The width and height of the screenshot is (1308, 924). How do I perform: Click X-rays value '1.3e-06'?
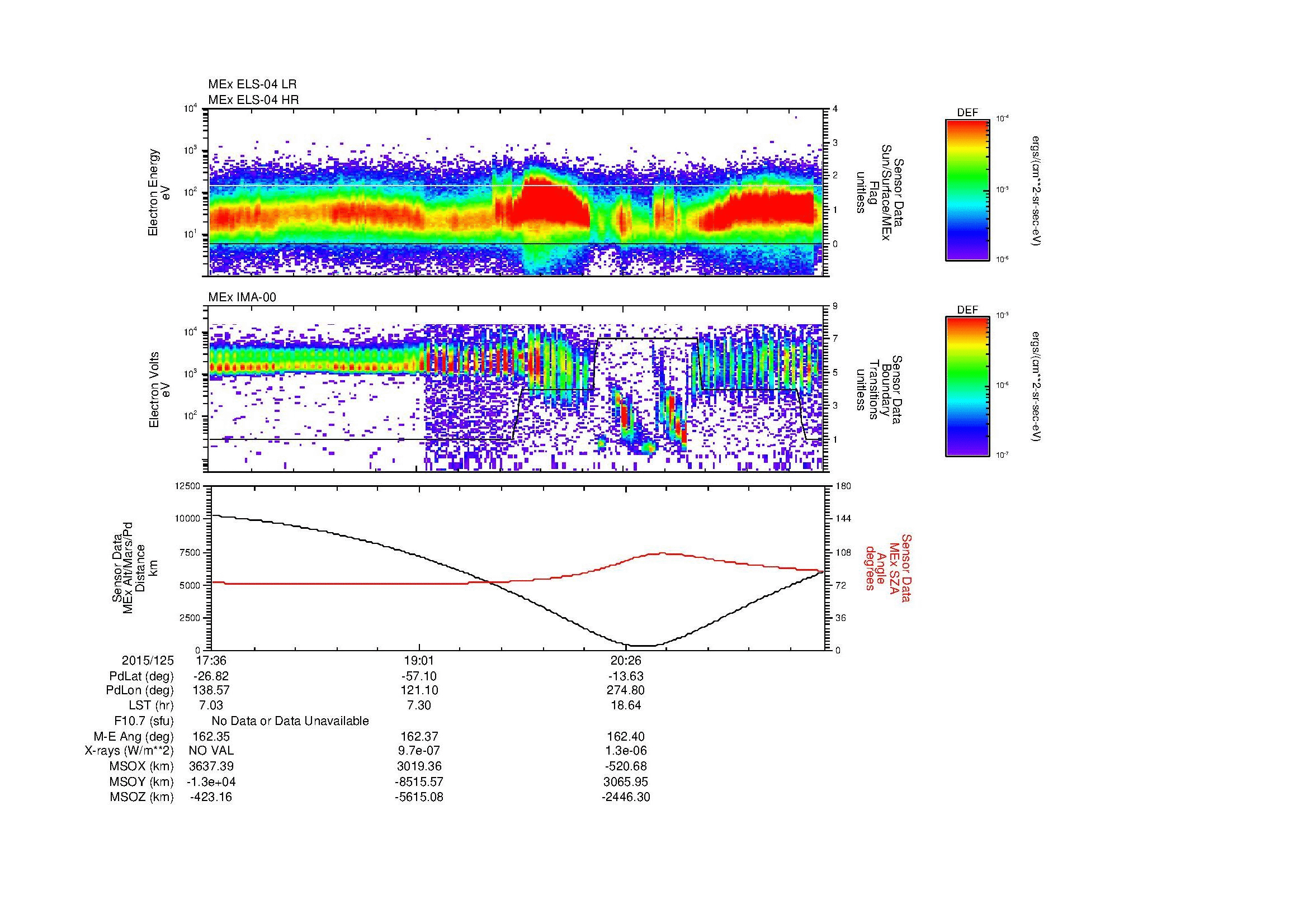click(626, 751)
